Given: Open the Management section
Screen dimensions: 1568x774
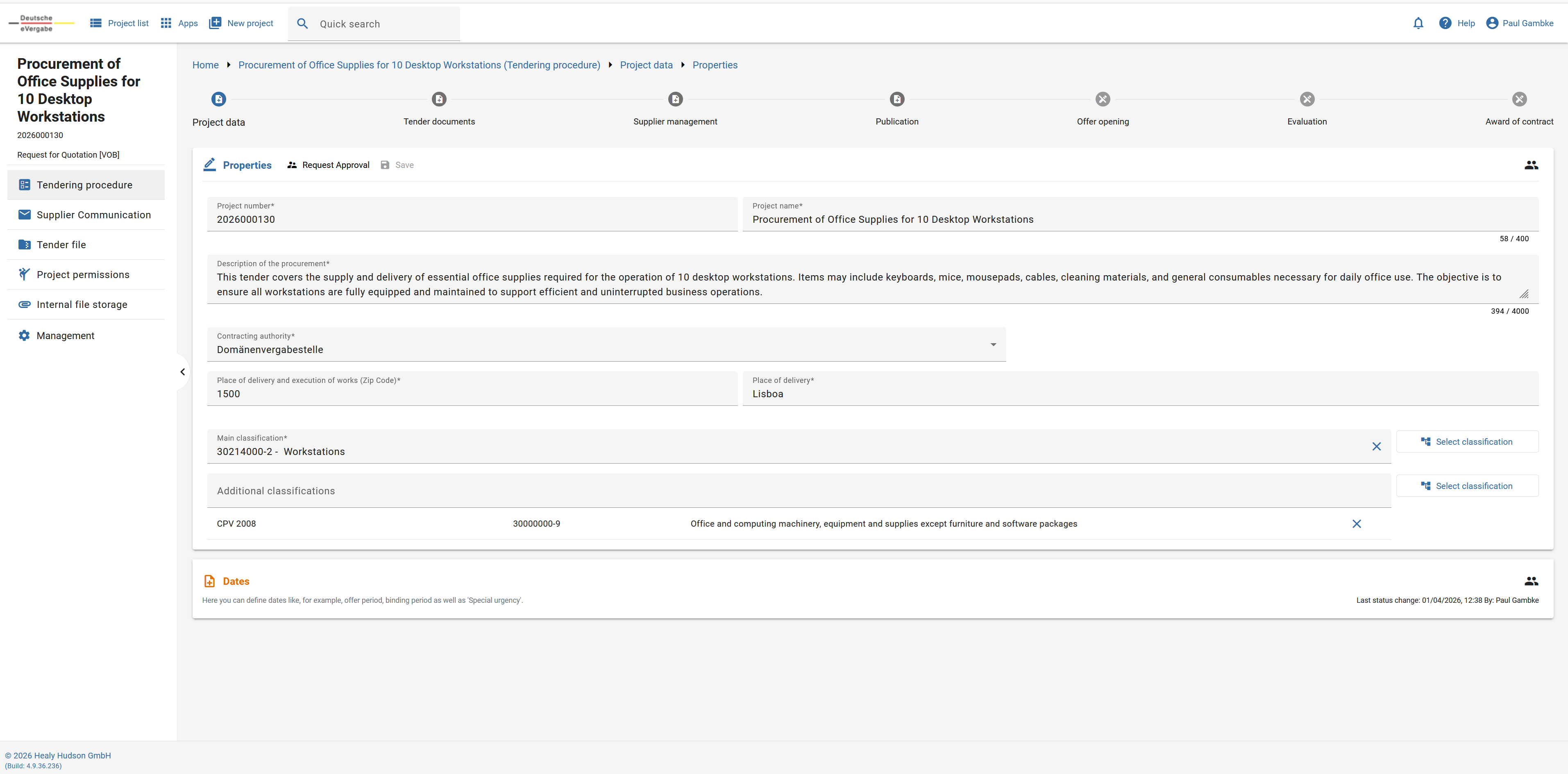Looking at the screenshot, I should coord(65,335).
